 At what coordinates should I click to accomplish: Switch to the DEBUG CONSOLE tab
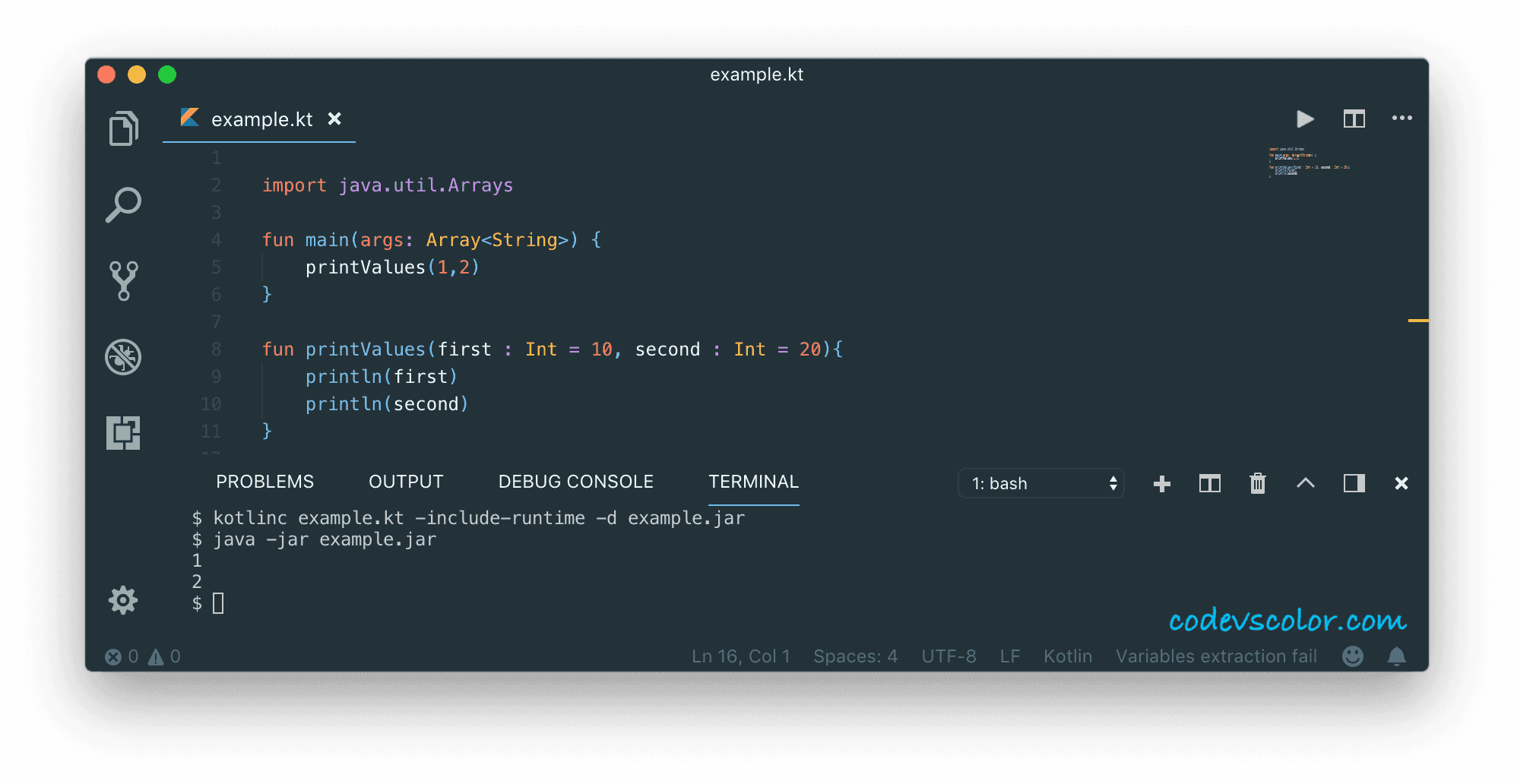tap(575, 481)
